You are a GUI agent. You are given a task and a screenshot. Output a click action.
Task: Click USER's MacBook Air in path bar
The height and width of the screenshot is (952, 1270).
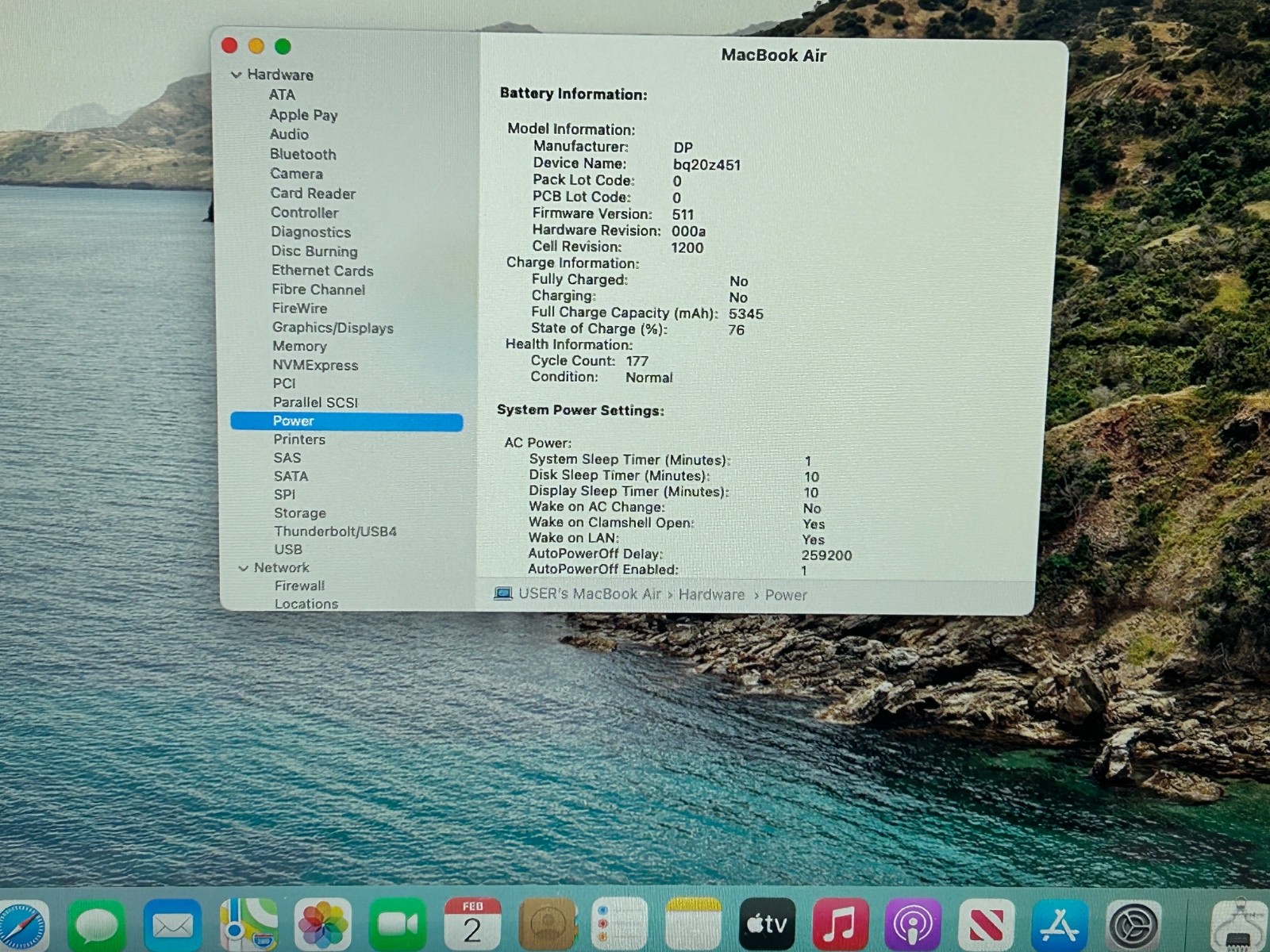pos(589,594)
